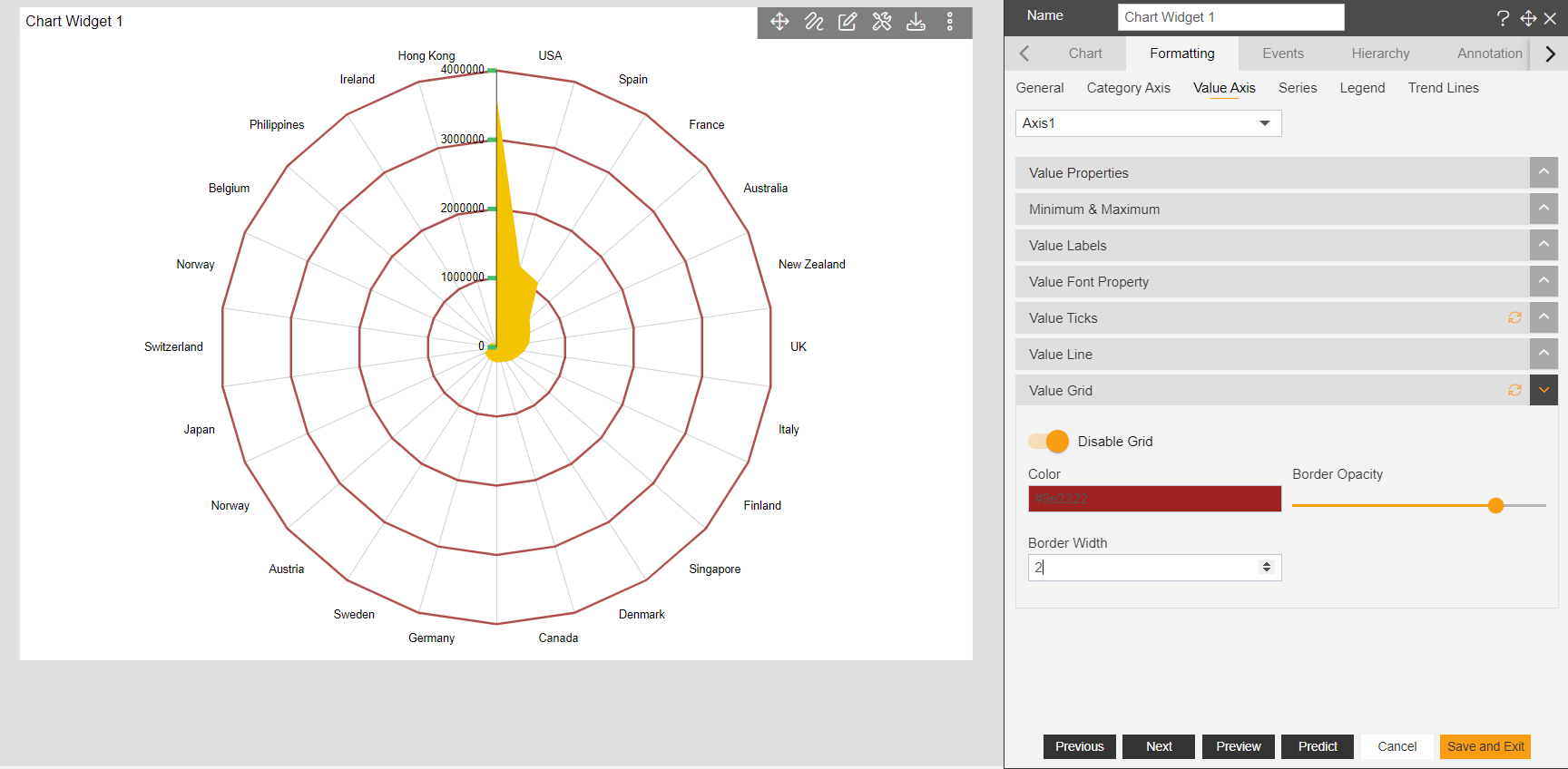
Task: Click the Cancel button
Action: 1396,746
